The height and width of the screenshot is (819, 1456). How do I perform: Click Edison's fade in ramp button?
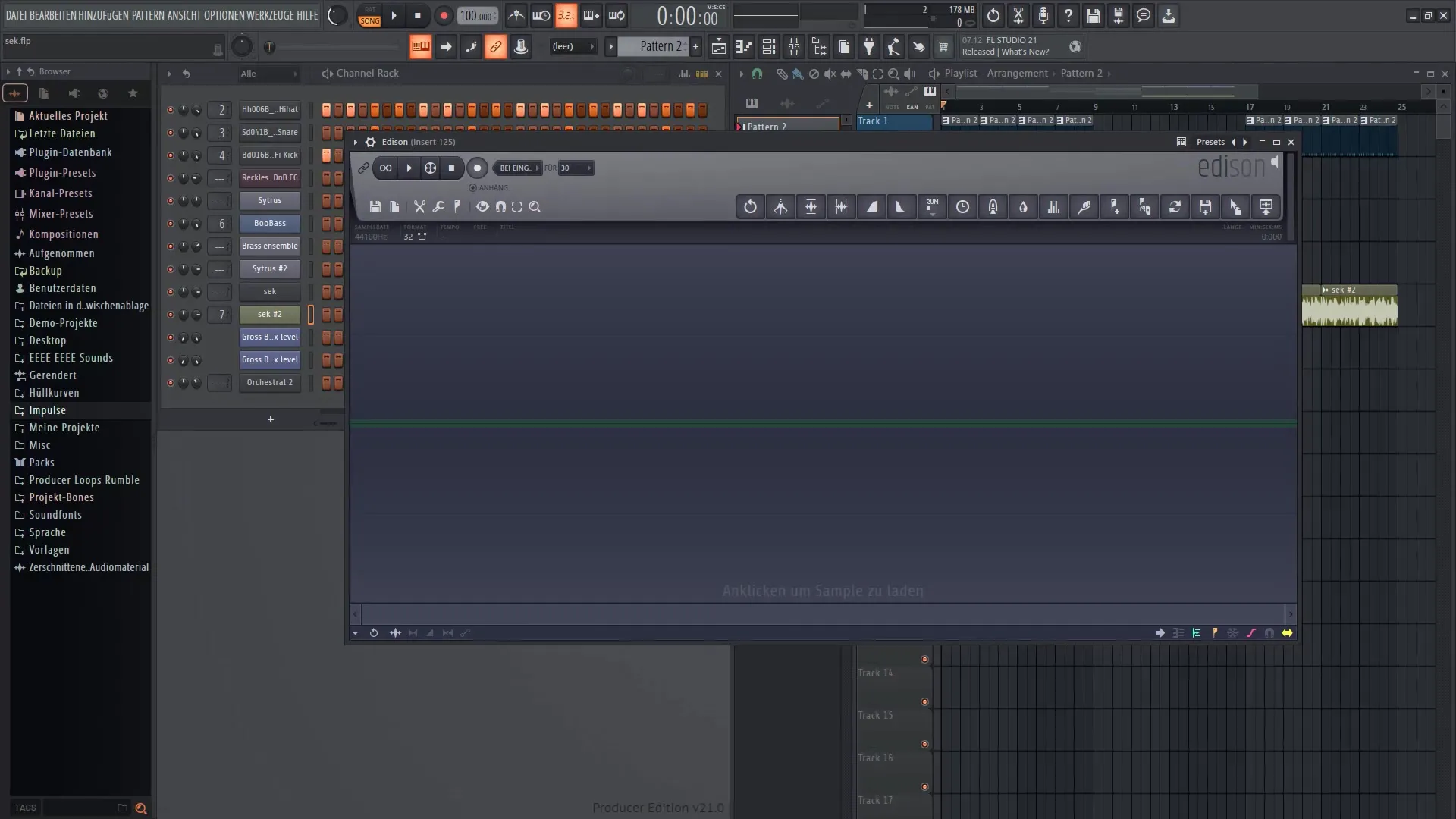871,206
